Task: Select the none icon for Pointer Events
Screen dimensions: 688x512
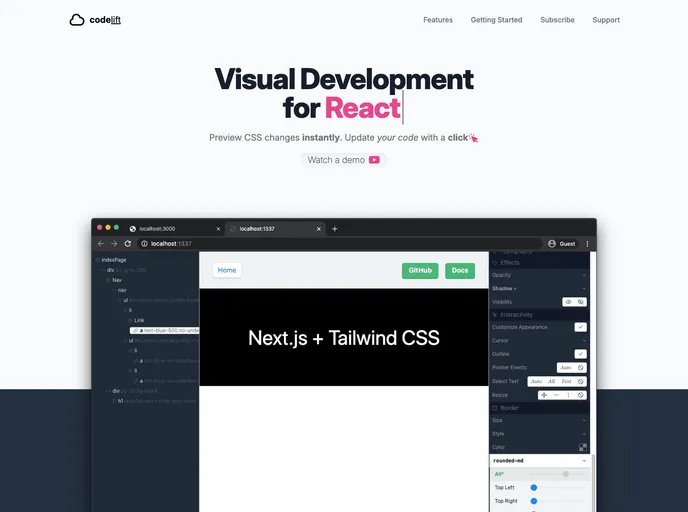Action: pyautogui.click(x=580, y=368)
